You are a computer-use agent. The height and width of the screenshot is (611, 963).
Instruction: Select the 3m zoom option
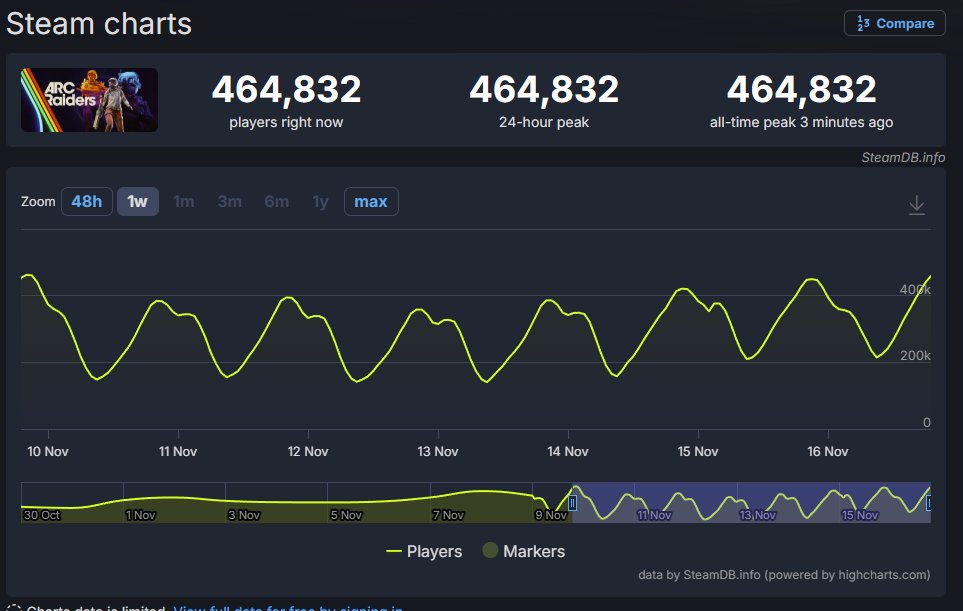tap(229, 201)
